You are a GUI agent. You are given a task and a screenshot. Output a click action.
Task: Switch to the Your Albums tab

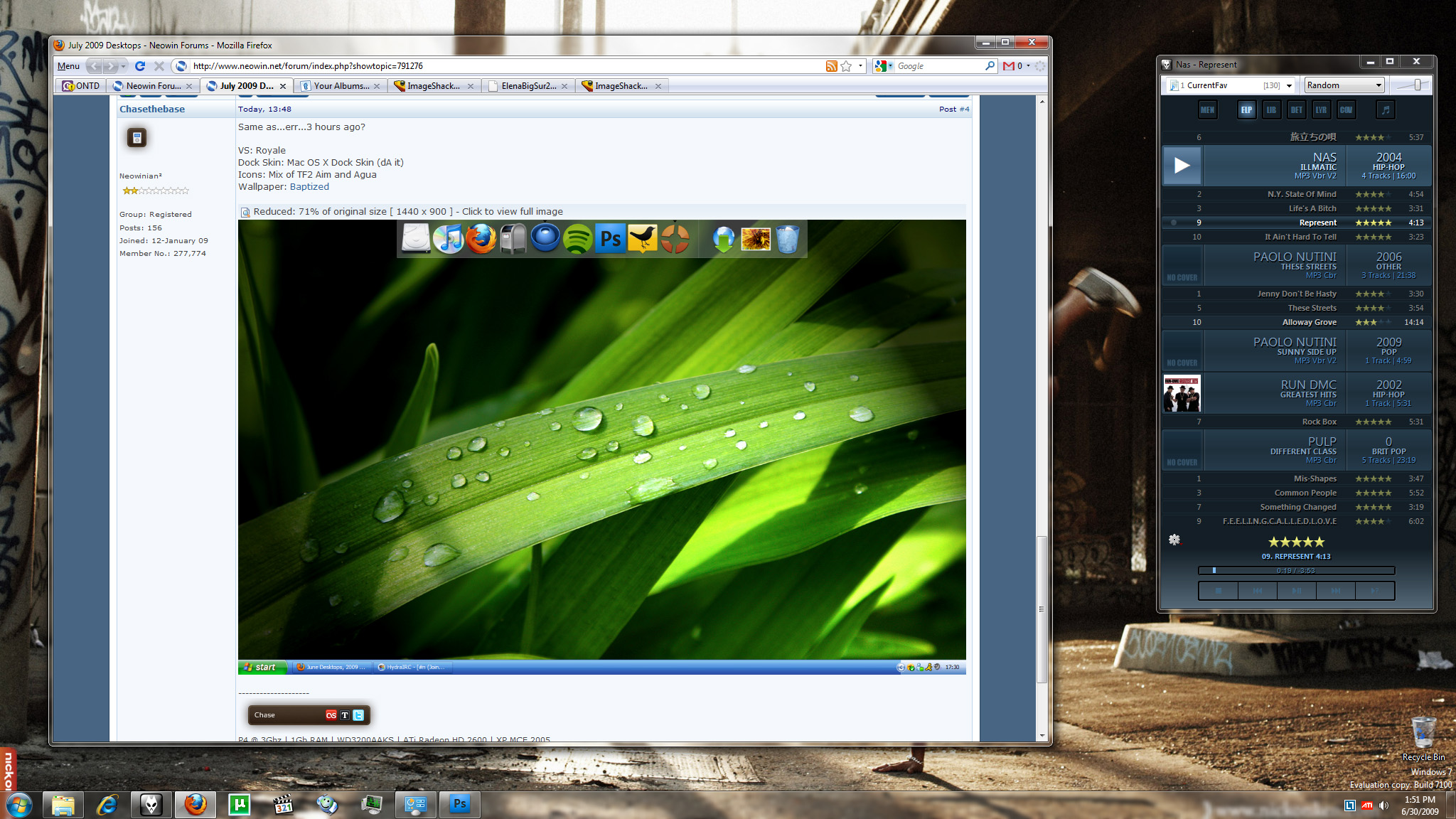pyautogui.click(x=341, y=86)
